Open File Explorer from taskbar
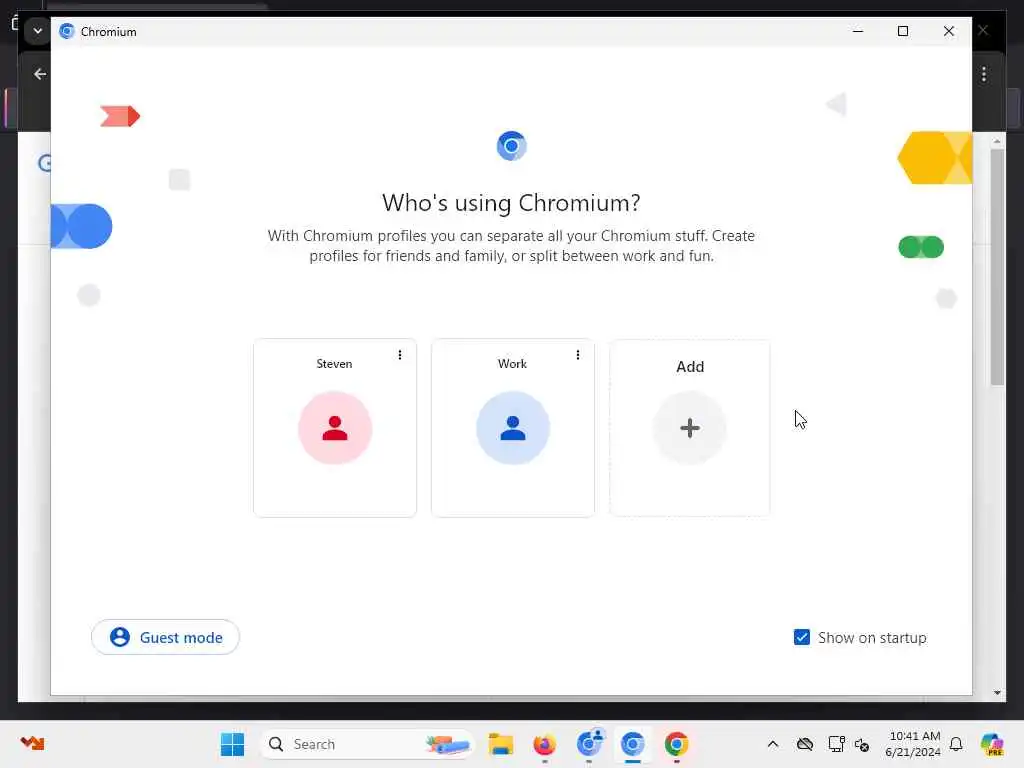 pyautogui.click(x=501, y=744)
